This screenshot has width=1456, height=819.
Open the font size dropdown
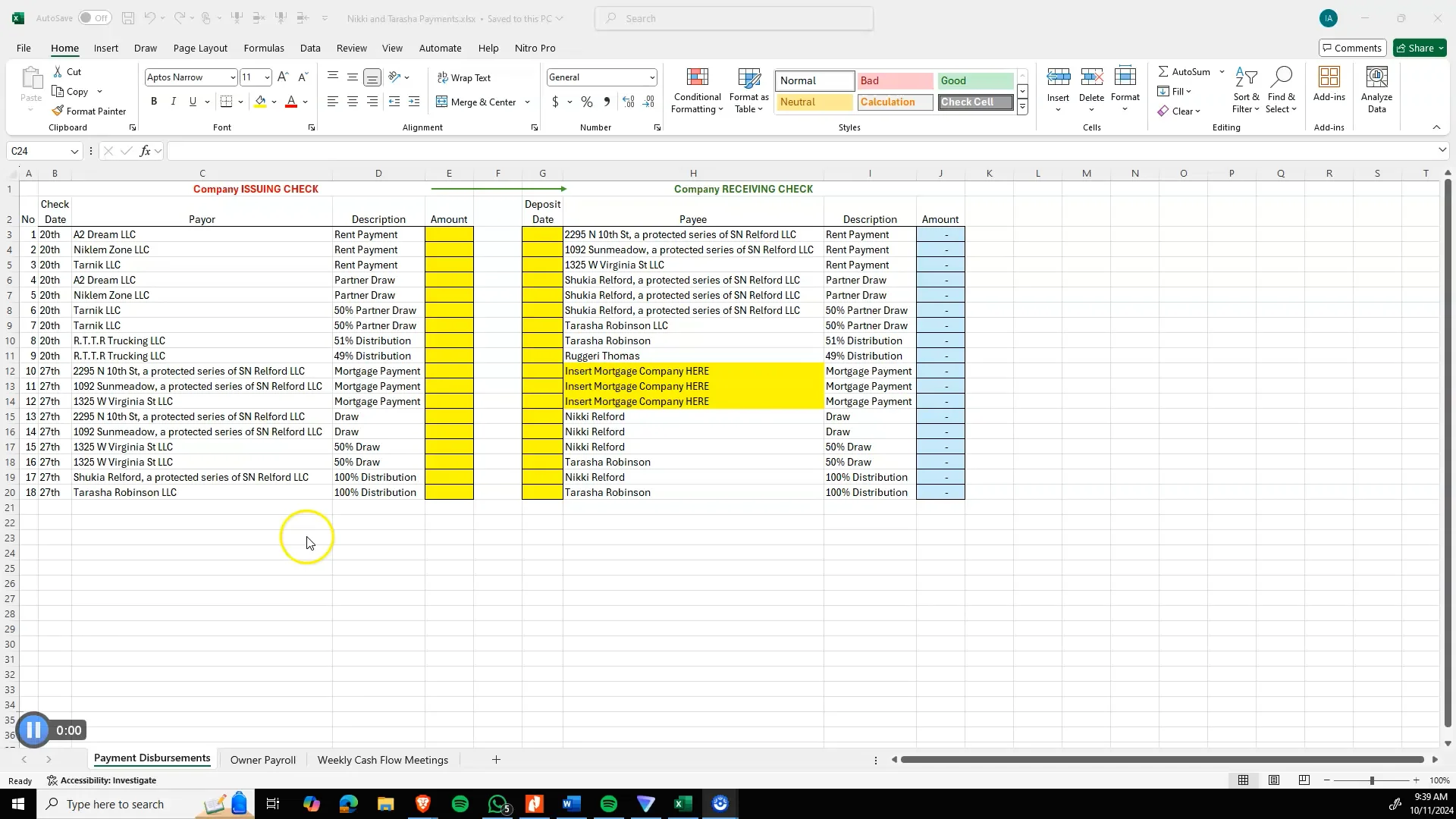tap(266, 77)
